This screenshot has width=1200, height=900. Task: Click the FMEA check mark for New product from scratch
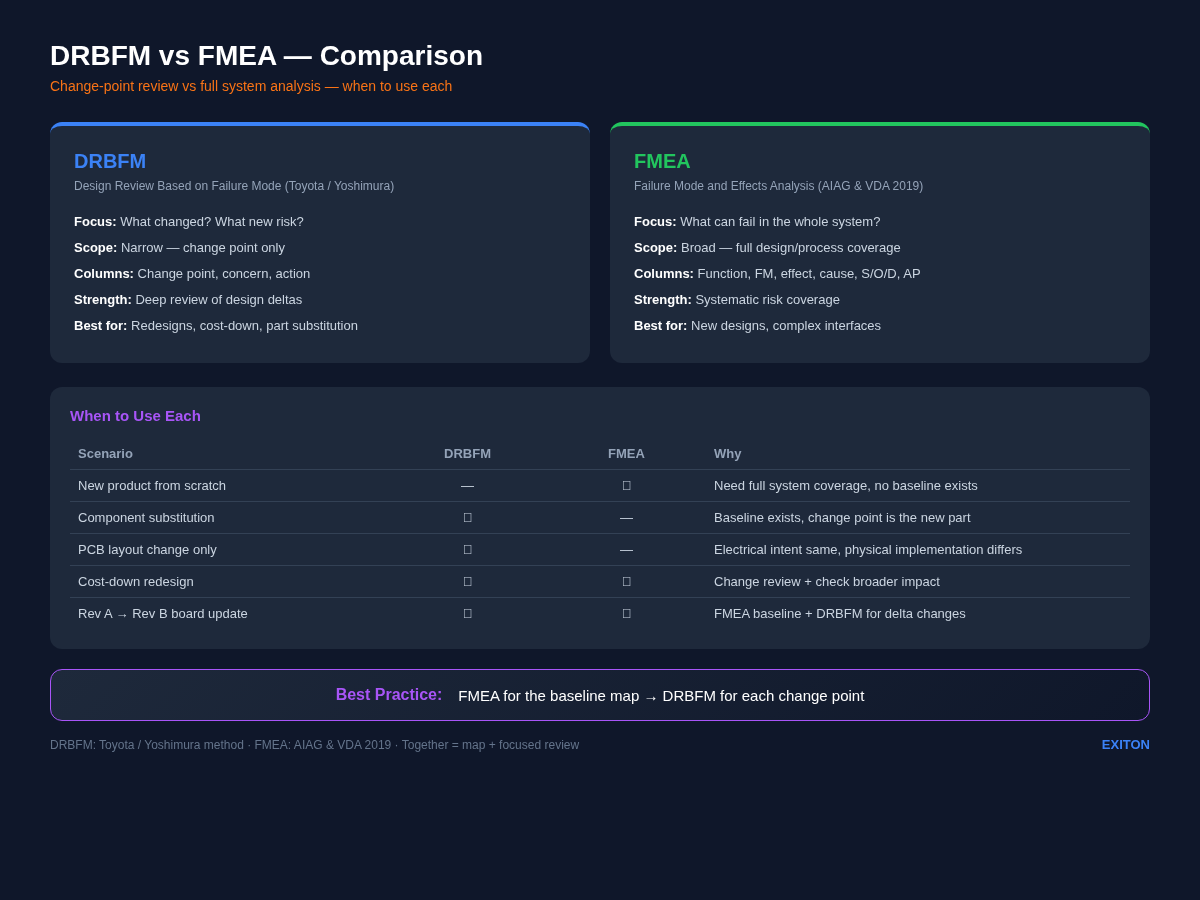tap(626, 485)
